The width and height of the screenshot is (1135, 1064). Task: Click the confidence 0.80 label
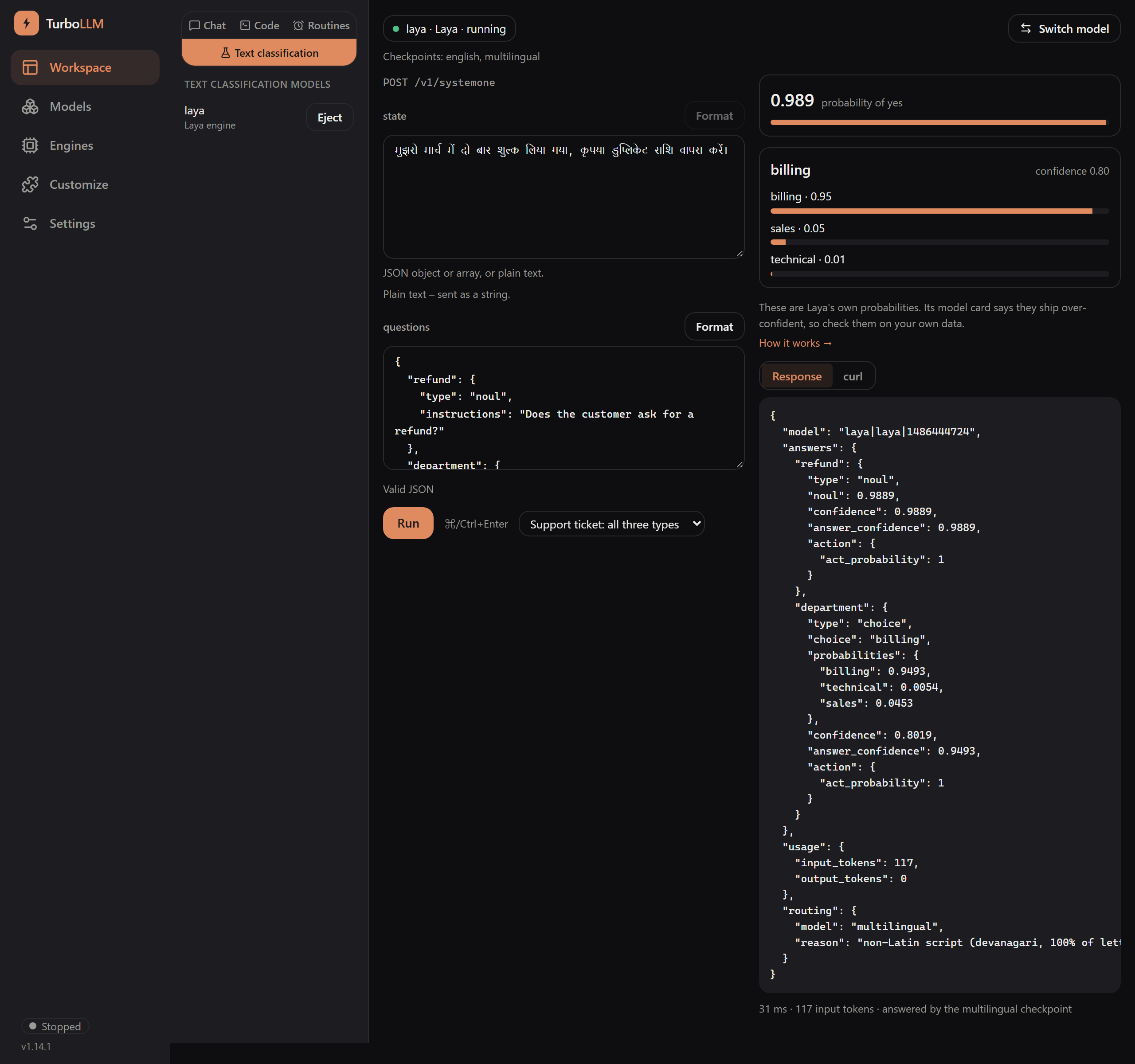pyautogui.click(x=1072, y=171)
